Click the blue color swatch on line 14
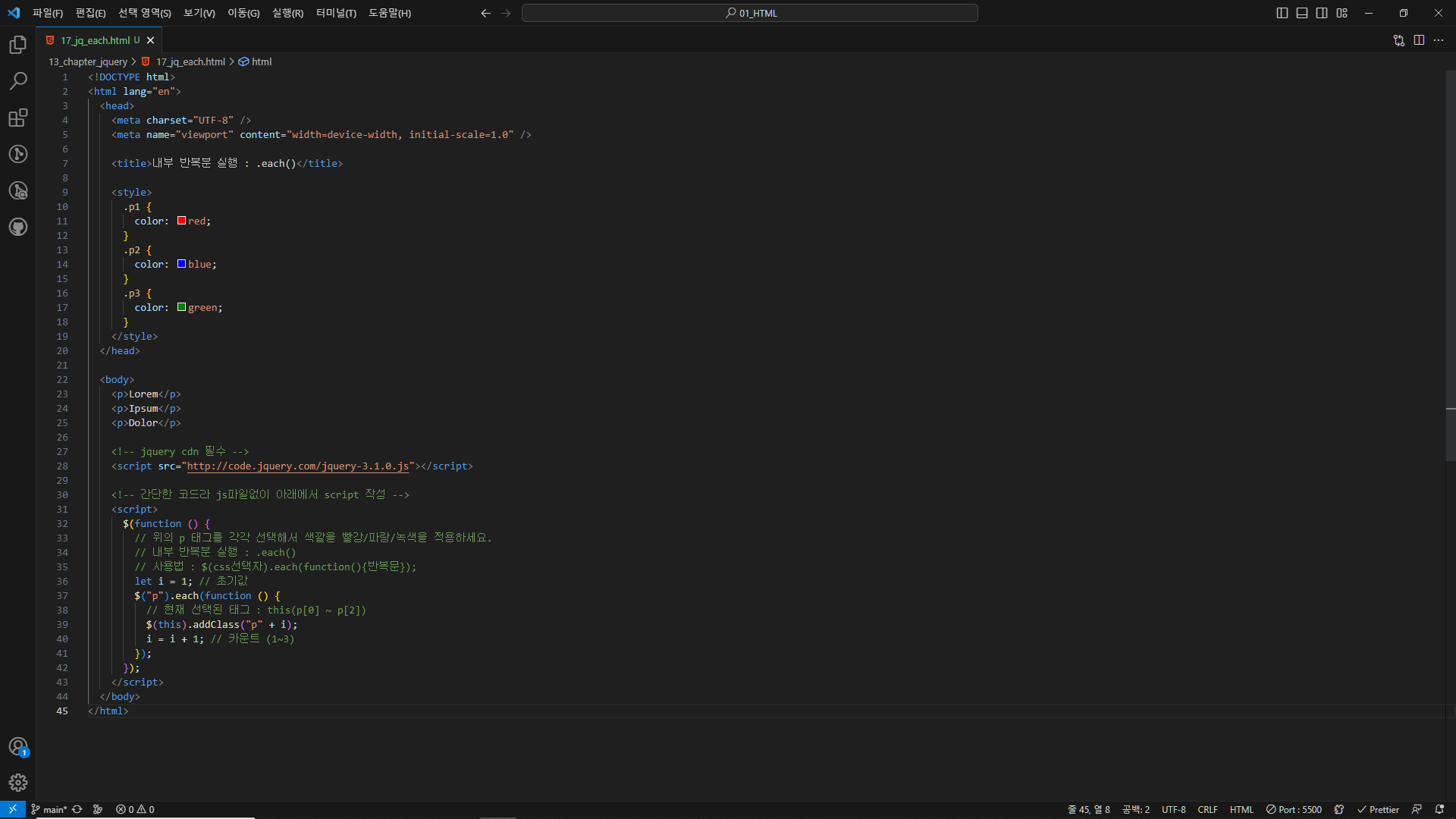Screen dimensions: 1456x819 (x=182, y=264)
